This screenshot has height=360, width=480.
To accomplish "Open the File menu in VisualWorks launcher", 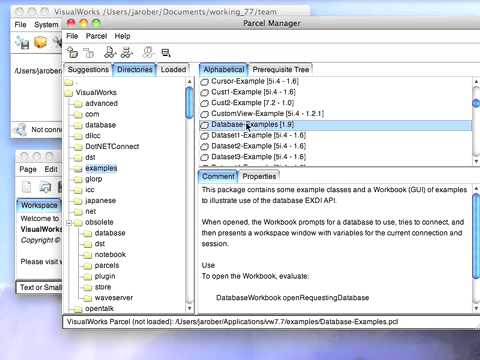I will (20, 25).
